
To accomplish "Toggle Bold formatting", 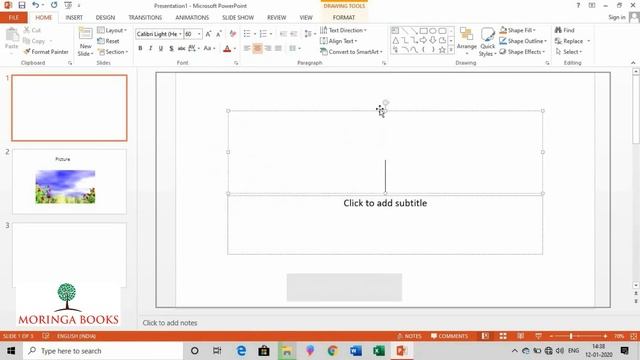I will click(140, 49).
